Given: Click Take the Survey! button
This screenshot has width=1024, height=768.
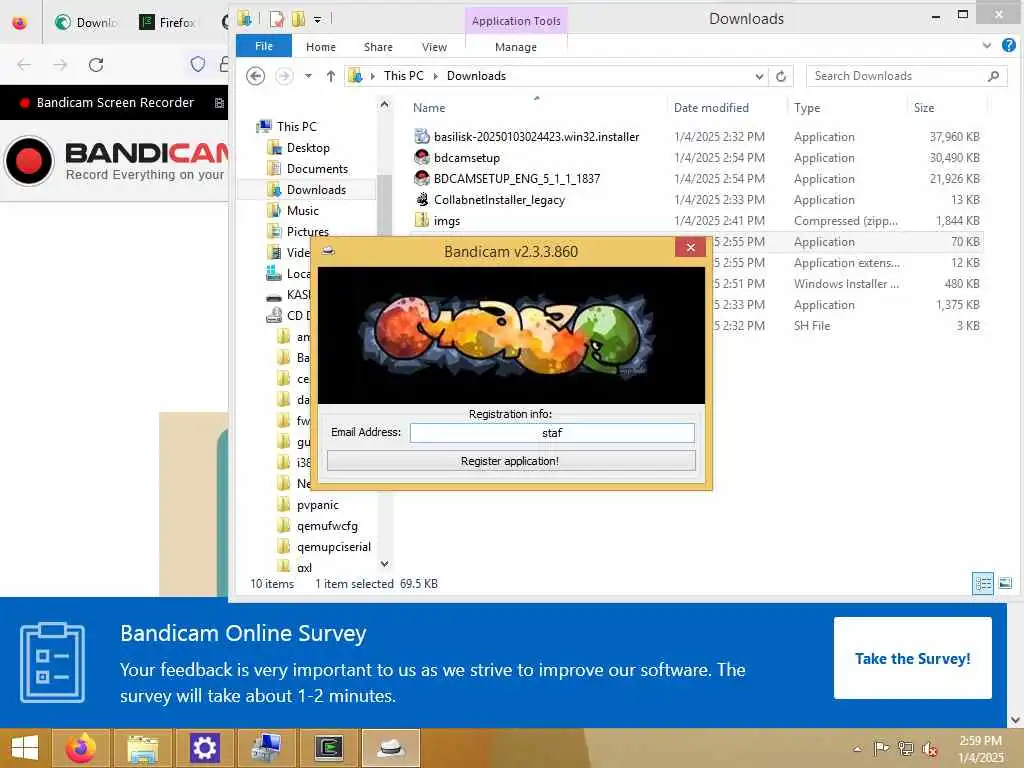Looking at the screenshot, I should 912,658.
